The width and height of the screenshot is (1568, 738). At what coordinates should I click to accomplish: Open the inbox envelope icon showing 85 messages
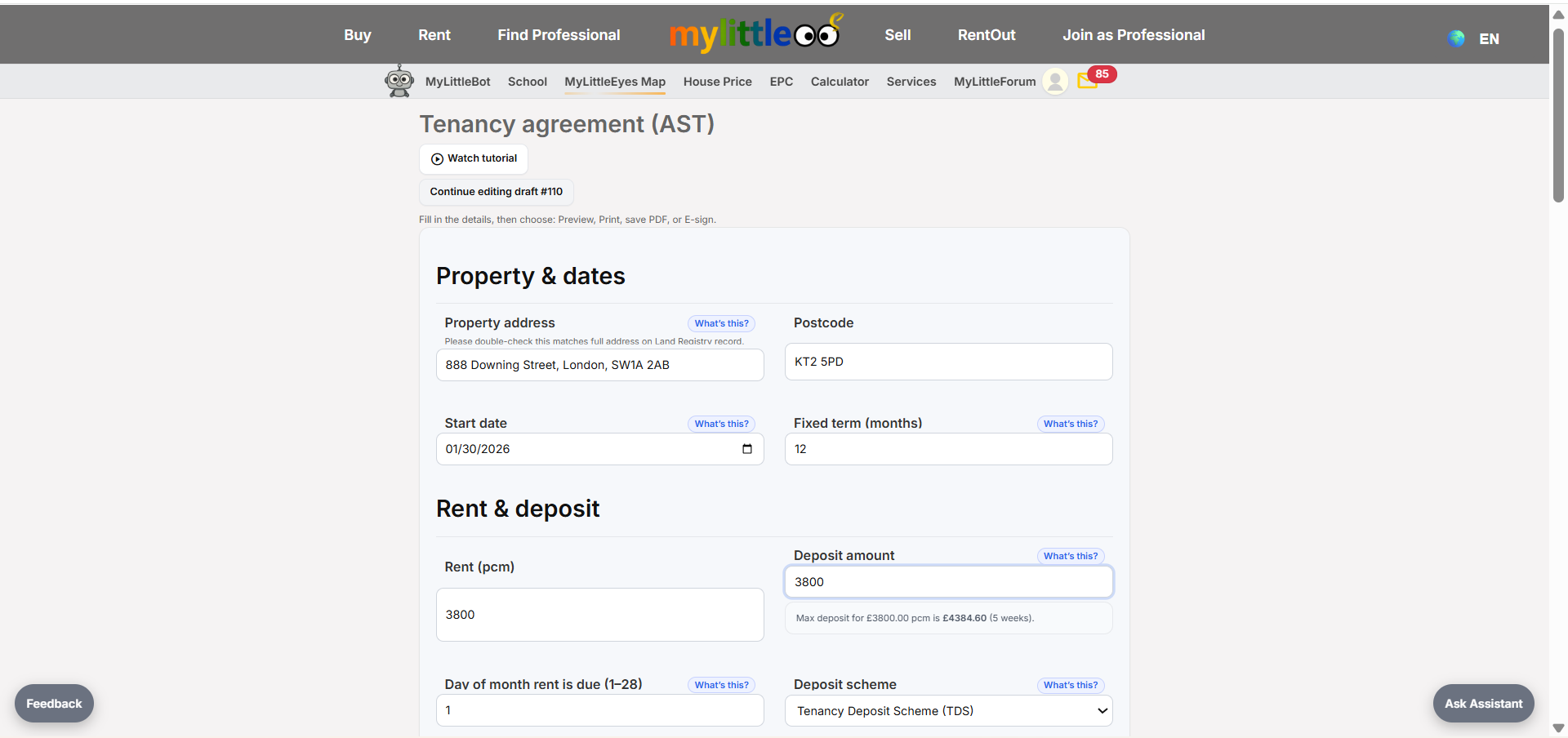[1088, 81]
